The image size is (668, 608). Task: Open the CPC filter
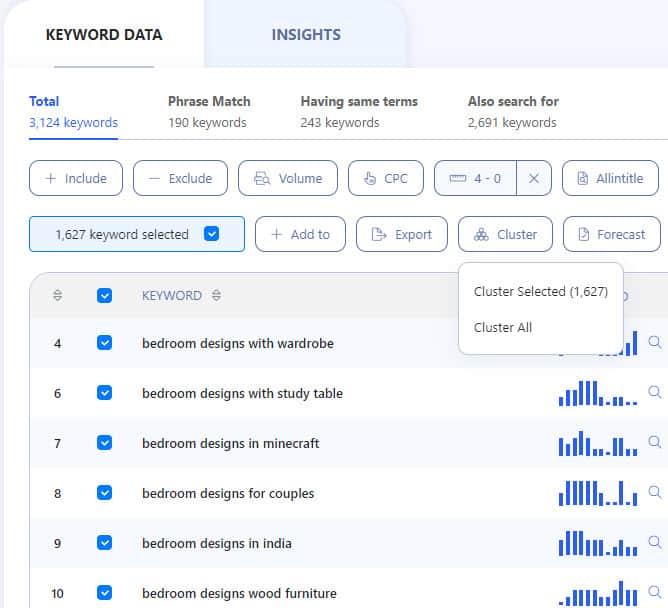pos(386,178)
